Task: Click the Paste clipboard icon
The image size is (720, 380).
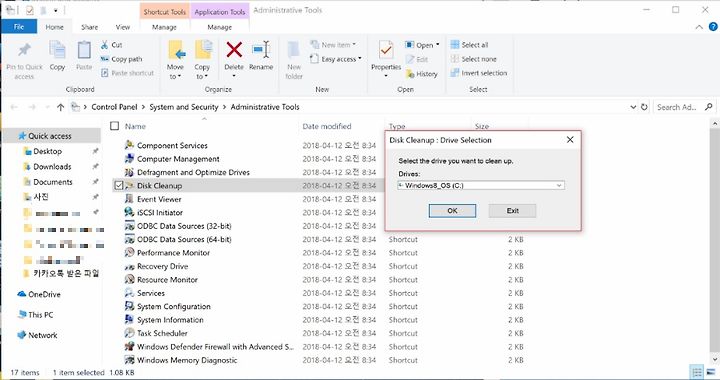Action: (84, 50)
